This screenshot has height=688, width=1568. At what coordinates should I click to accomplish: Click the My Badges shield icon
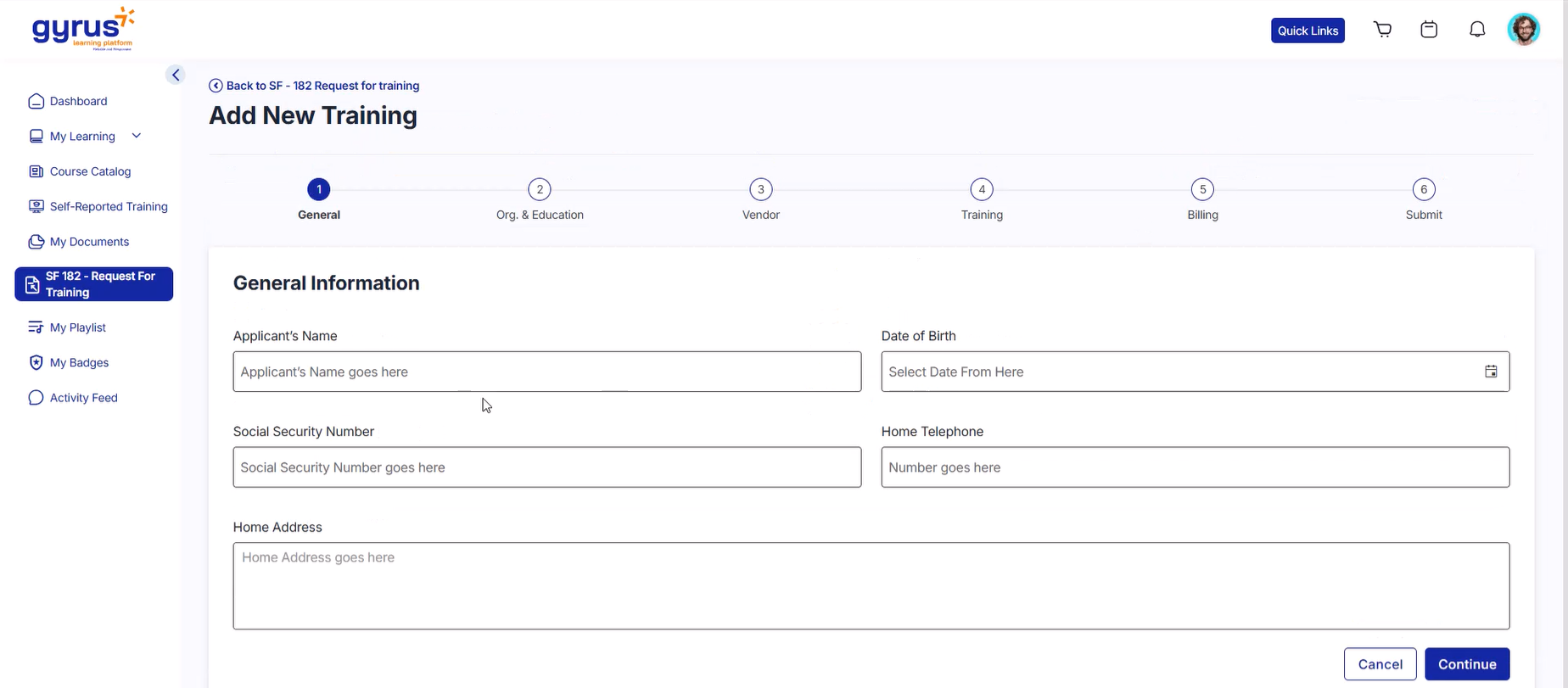36,362
